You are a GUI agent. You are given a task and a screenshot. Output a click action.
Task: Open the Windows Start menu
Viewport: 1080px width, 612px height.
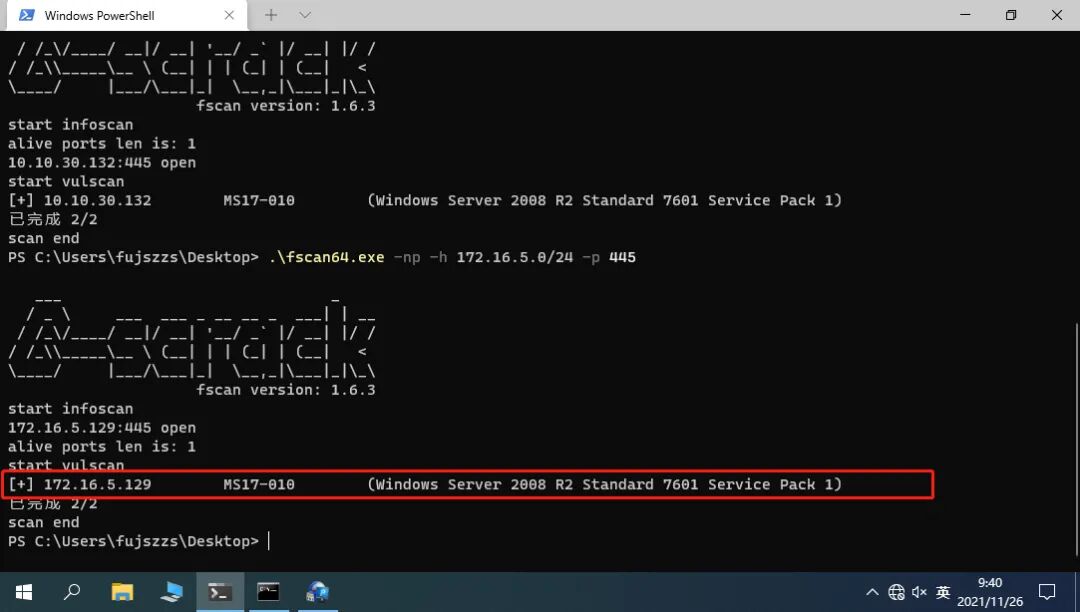[23, 592]
